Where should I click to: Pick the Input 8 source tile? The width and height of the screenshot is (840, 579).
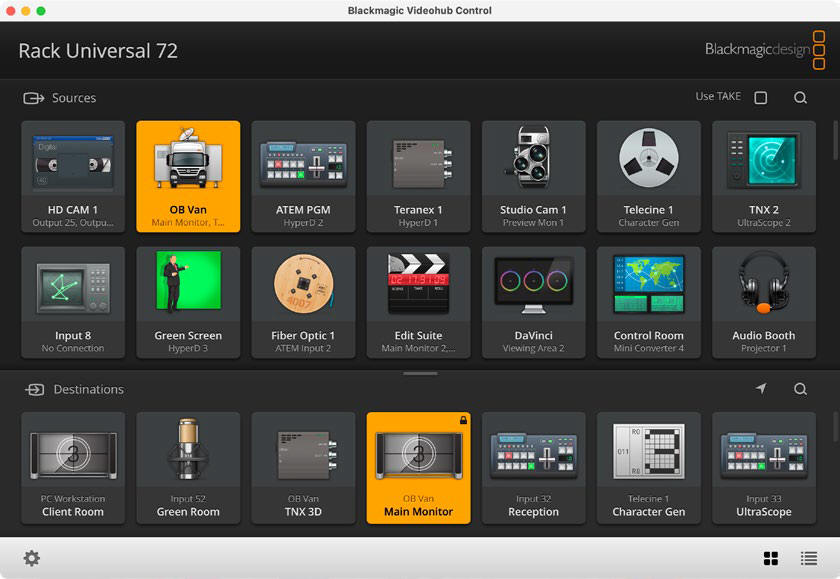coord(73,302)
